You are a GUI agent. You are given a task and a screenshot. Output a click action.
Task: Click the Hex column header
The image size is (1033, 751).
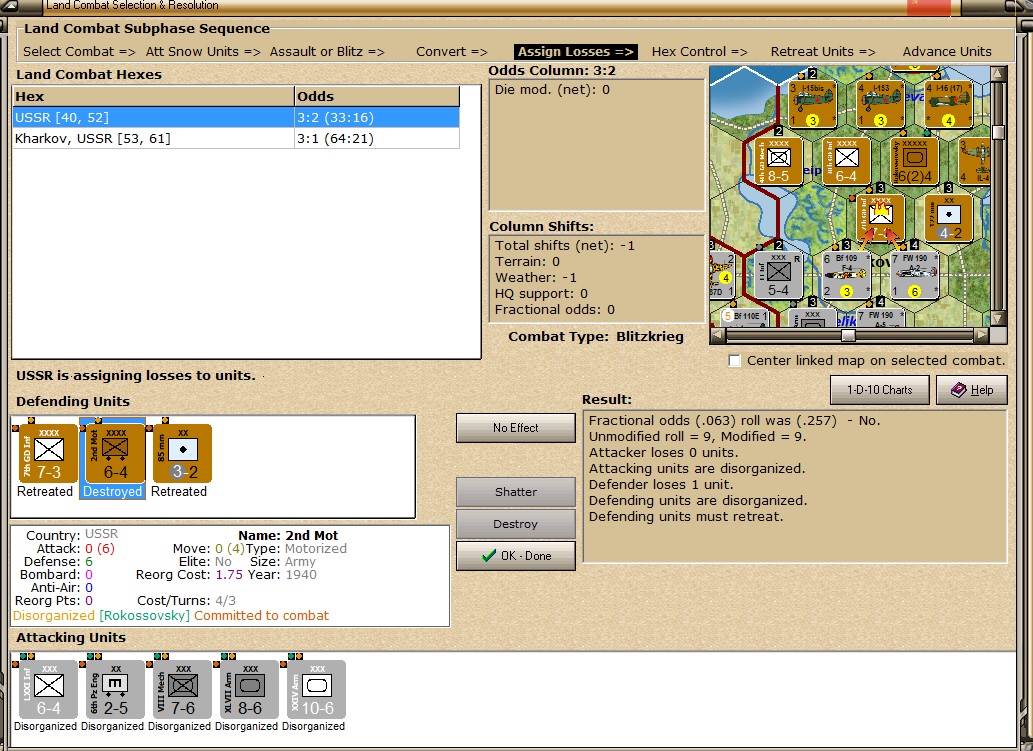(x=154, y=96)
